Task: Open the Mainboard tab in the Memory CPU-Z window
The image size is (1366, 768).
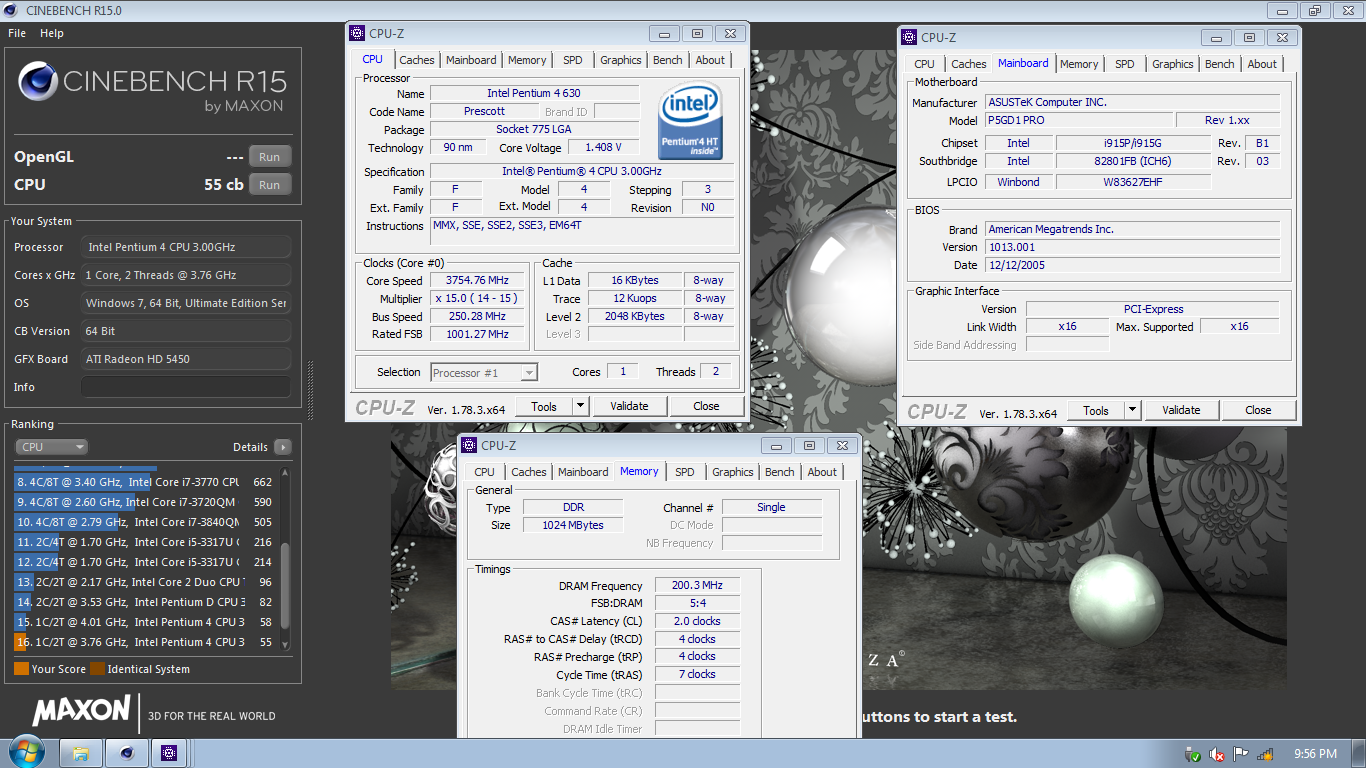Action: click(583, 472)
